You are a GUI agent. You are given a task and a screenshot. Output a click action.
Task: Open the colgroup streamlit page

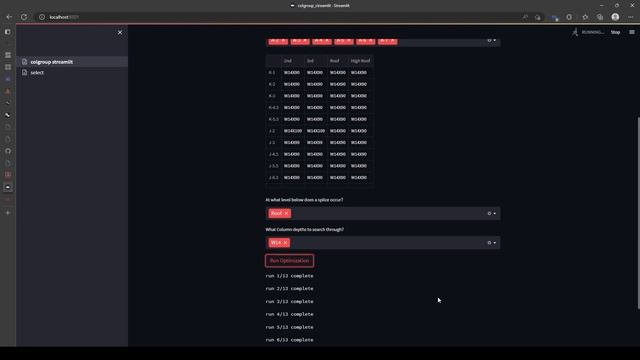(x=72, y=62)
